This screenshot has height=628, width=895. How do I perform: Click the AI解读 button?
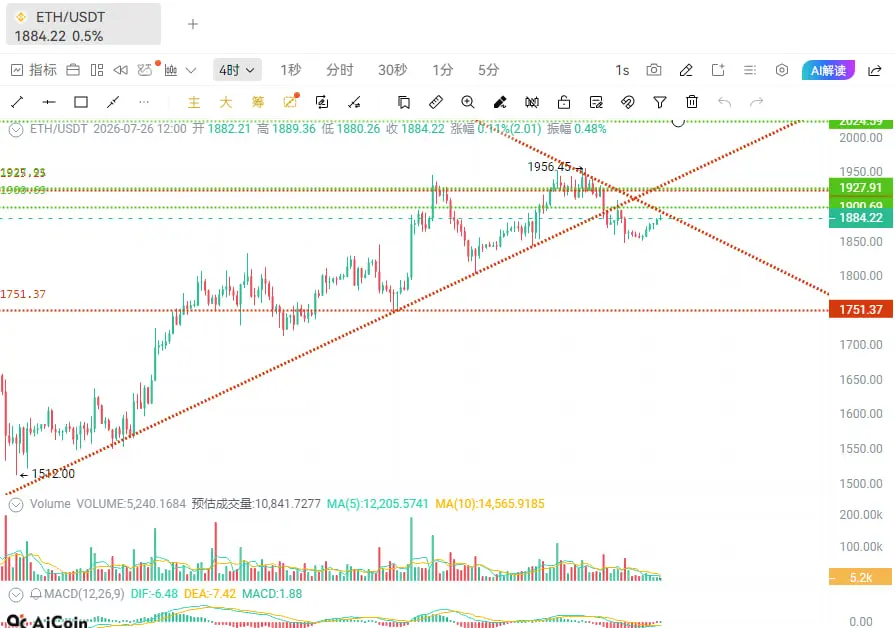click(x=828, y=70)
